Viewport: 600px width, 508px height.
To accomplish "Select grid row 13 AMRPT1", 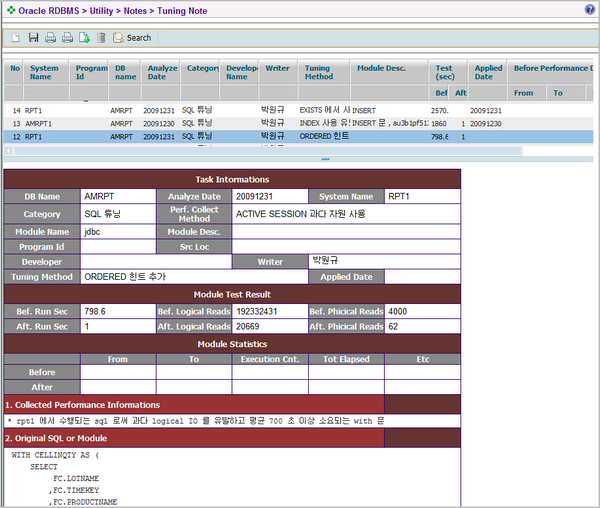I will tap(298, 124).
